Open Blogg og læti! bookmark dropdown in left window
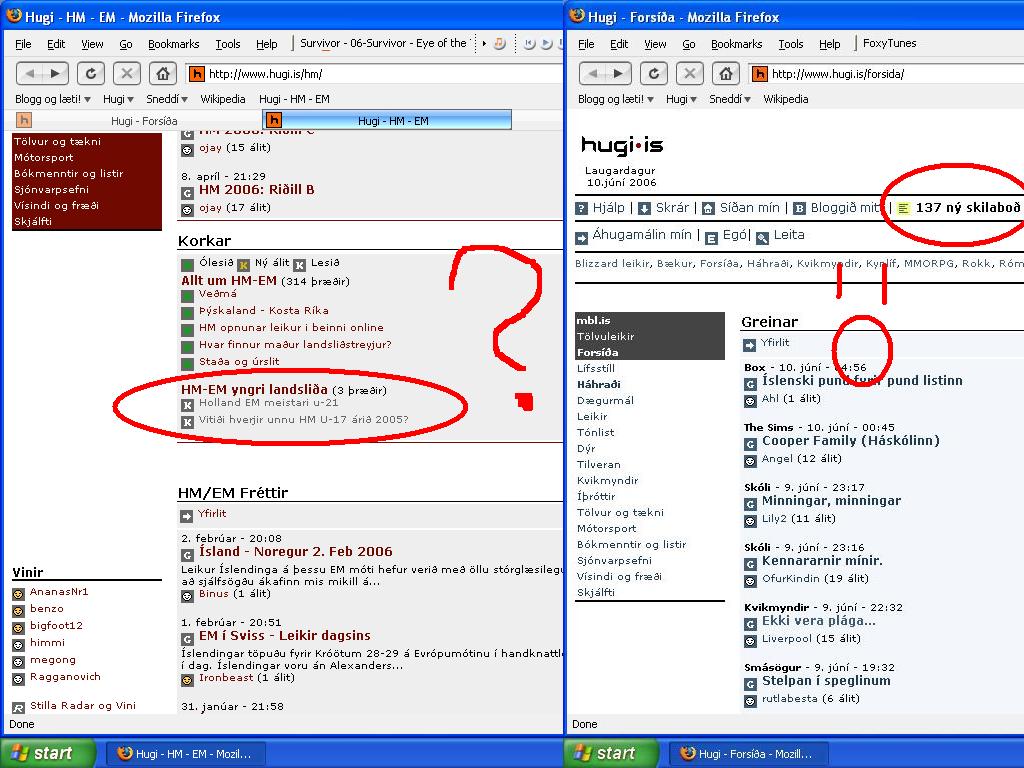 click(52, 99)
